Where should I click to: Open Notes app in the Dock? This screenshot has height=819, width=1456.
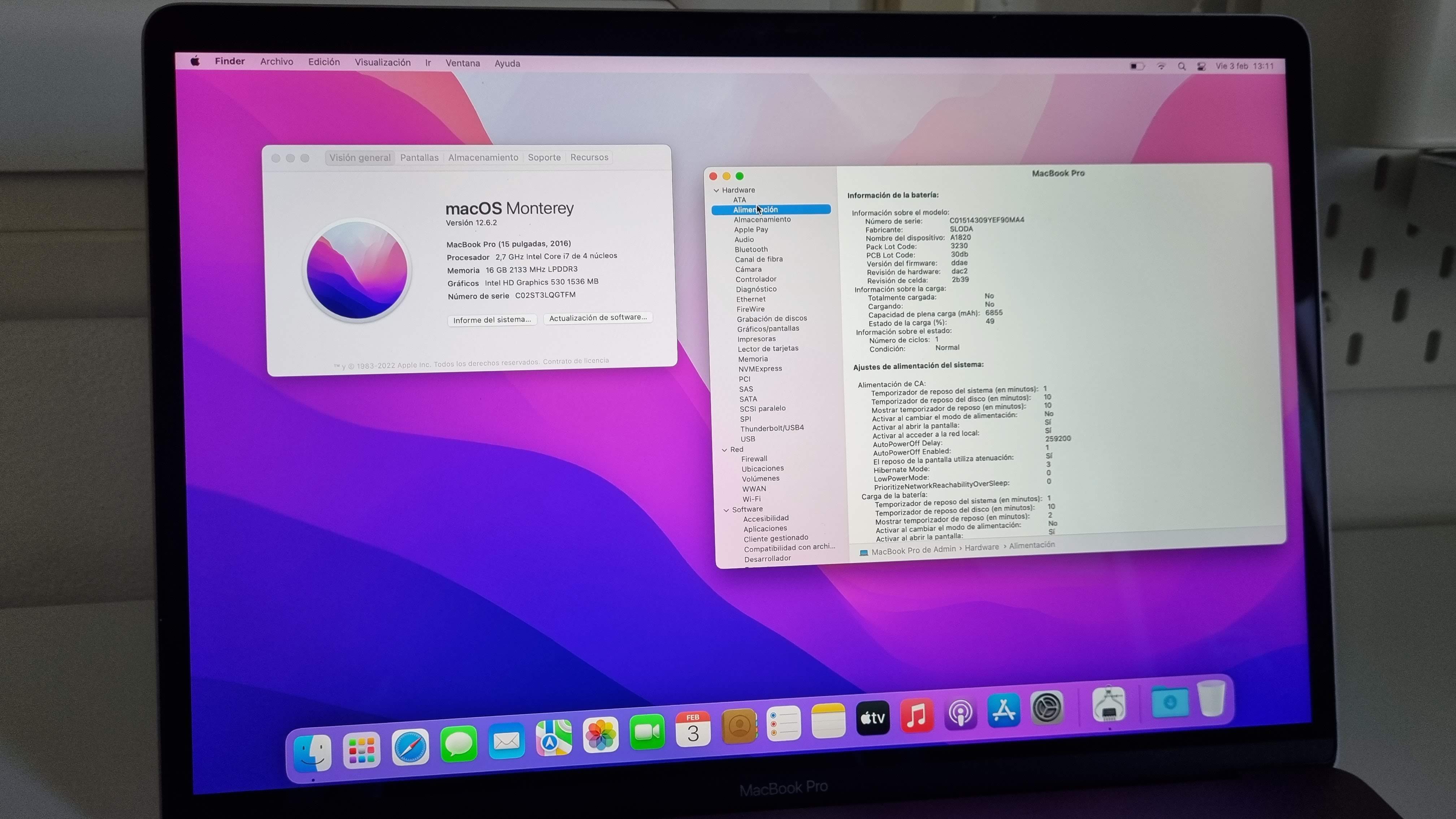[x=828, y=720]
